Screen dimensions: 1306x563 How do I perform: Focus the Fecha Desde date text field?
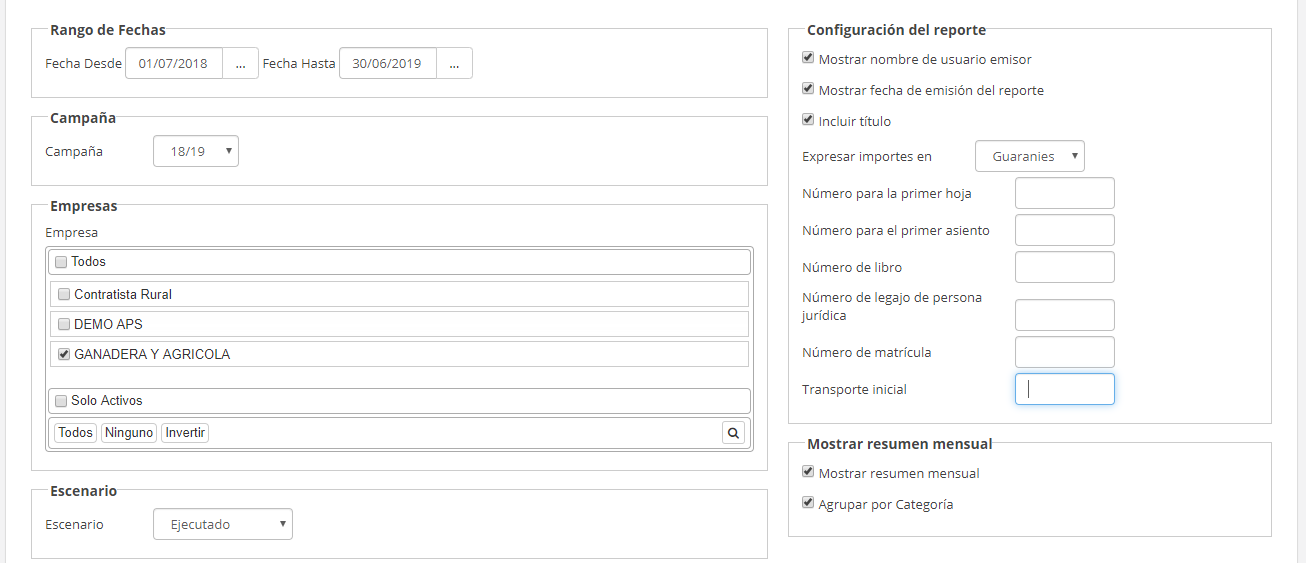[173, 63]
